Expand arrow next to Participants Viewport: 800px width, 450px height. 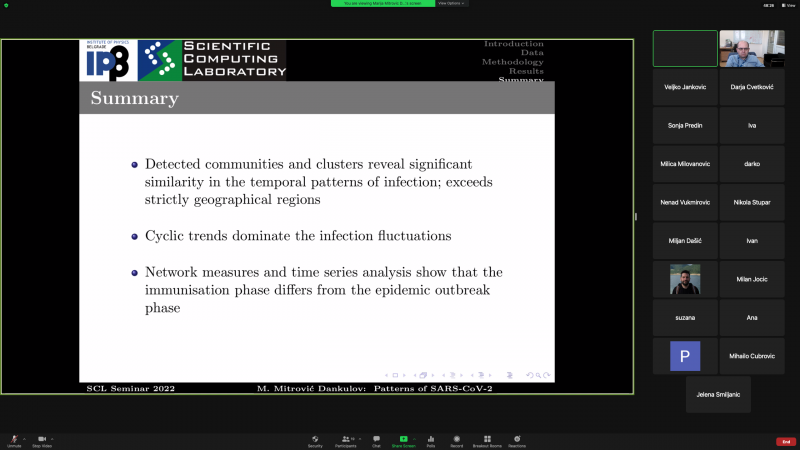360,439
